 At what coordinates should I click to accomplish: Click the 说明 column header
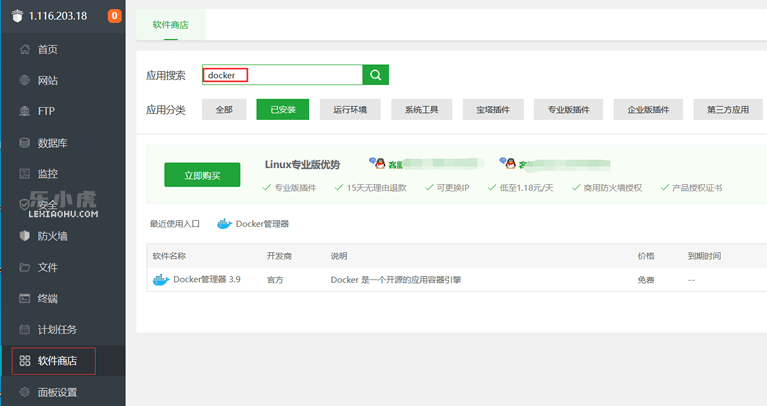tap(339, 256)
